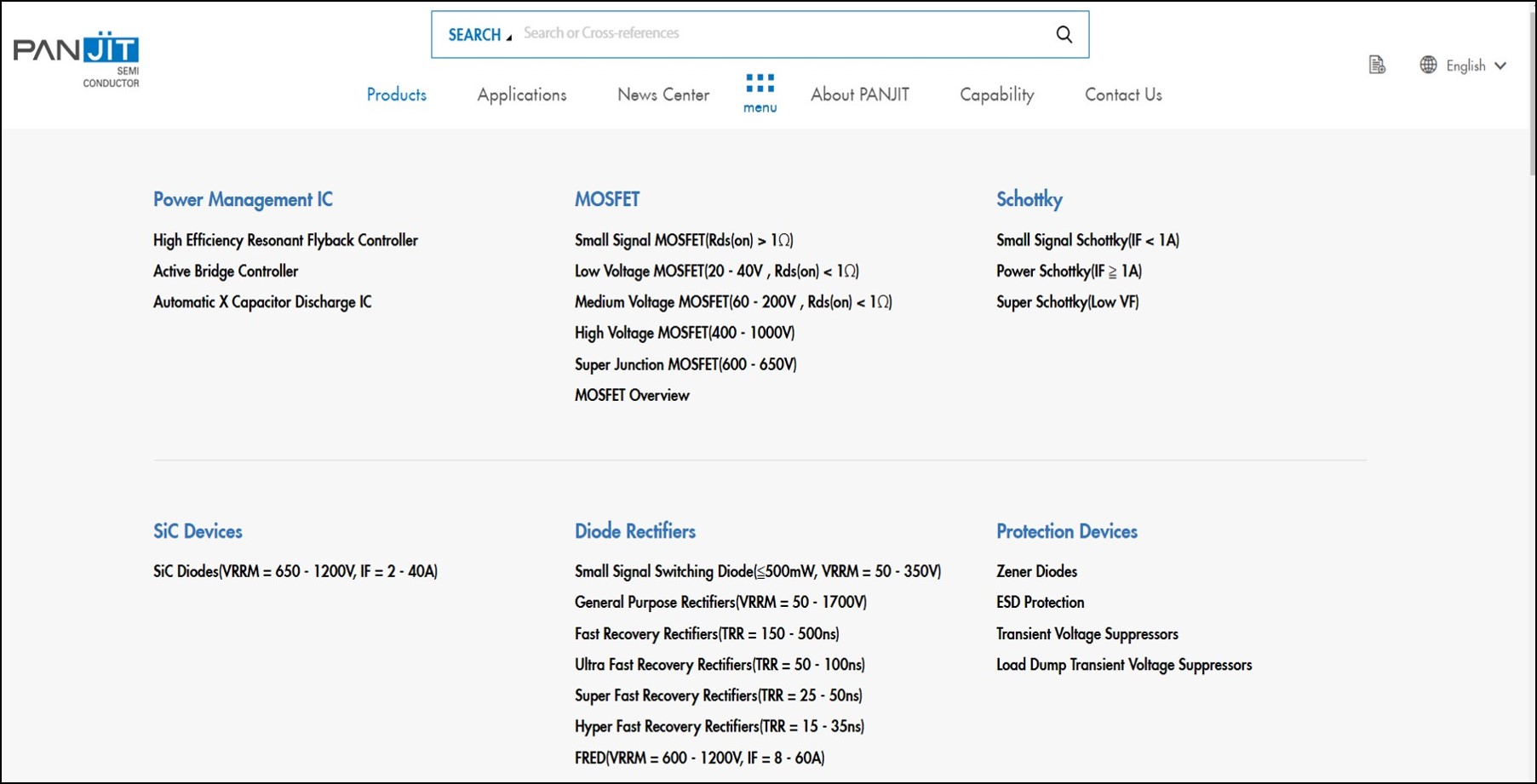The height and width of the screenshot is (784, 1537).
Task: Select Medium Voltage MOSFET(60 - 200V) link
Action: point(733,302)
